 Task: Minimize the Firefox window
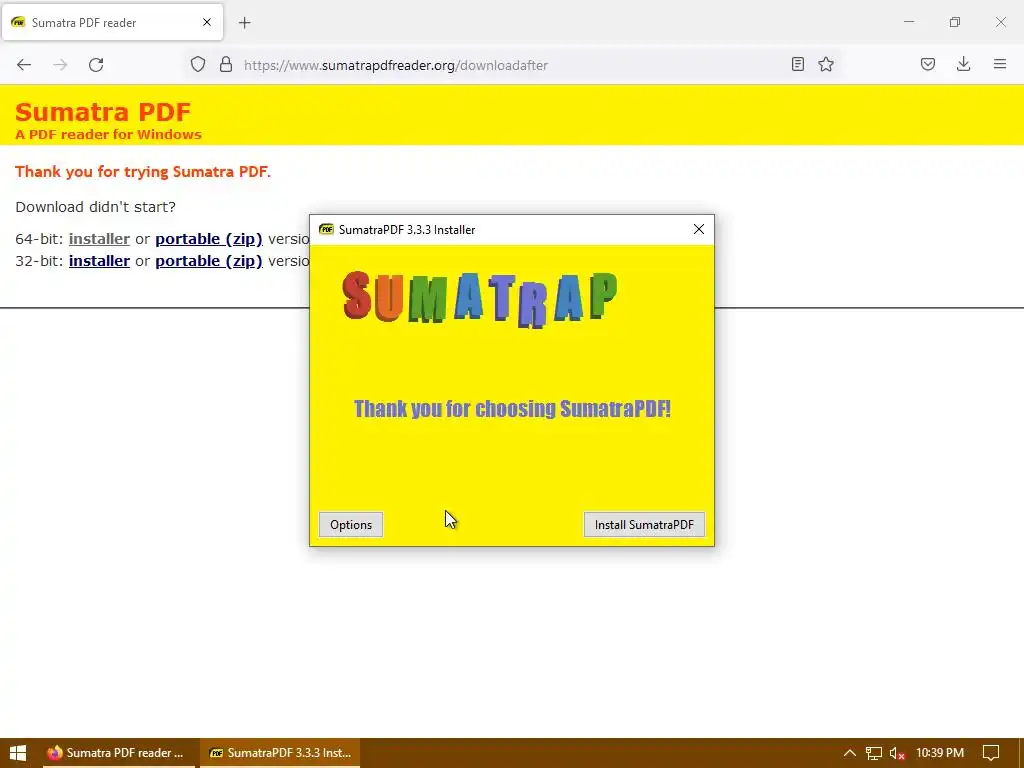908,22
